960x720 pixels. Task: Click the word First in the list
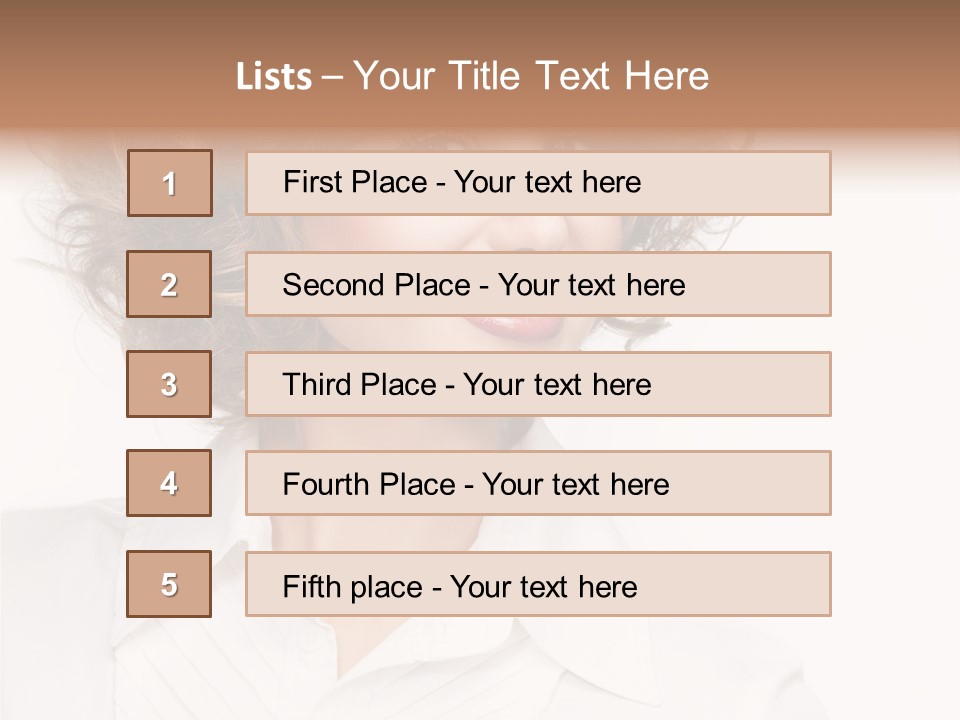[311, 183]
